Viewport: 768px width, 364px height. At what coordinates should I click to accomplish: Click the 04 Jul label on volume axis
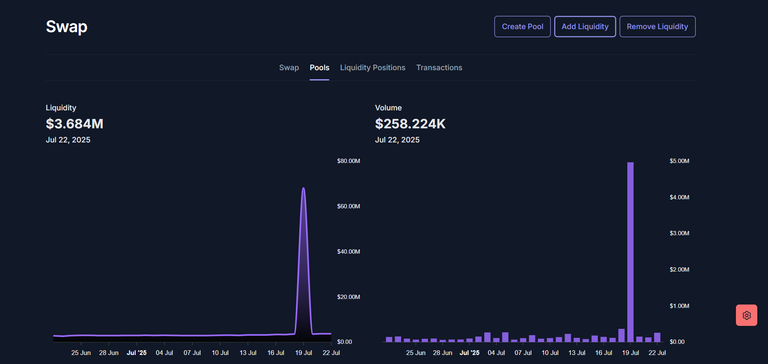point(497,352)
